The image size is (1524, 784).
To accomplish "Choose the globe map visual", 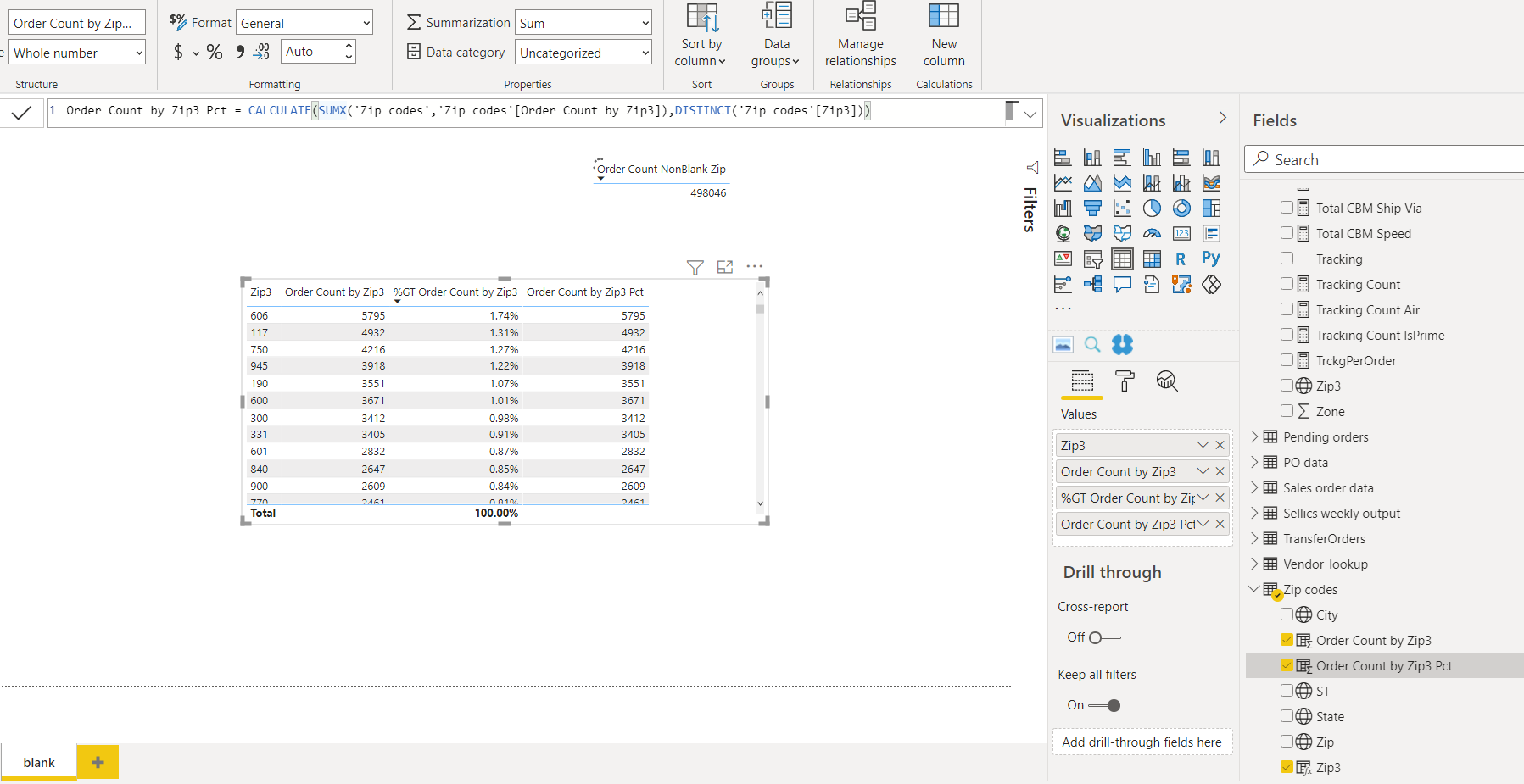I will (x=1063, y=233).
